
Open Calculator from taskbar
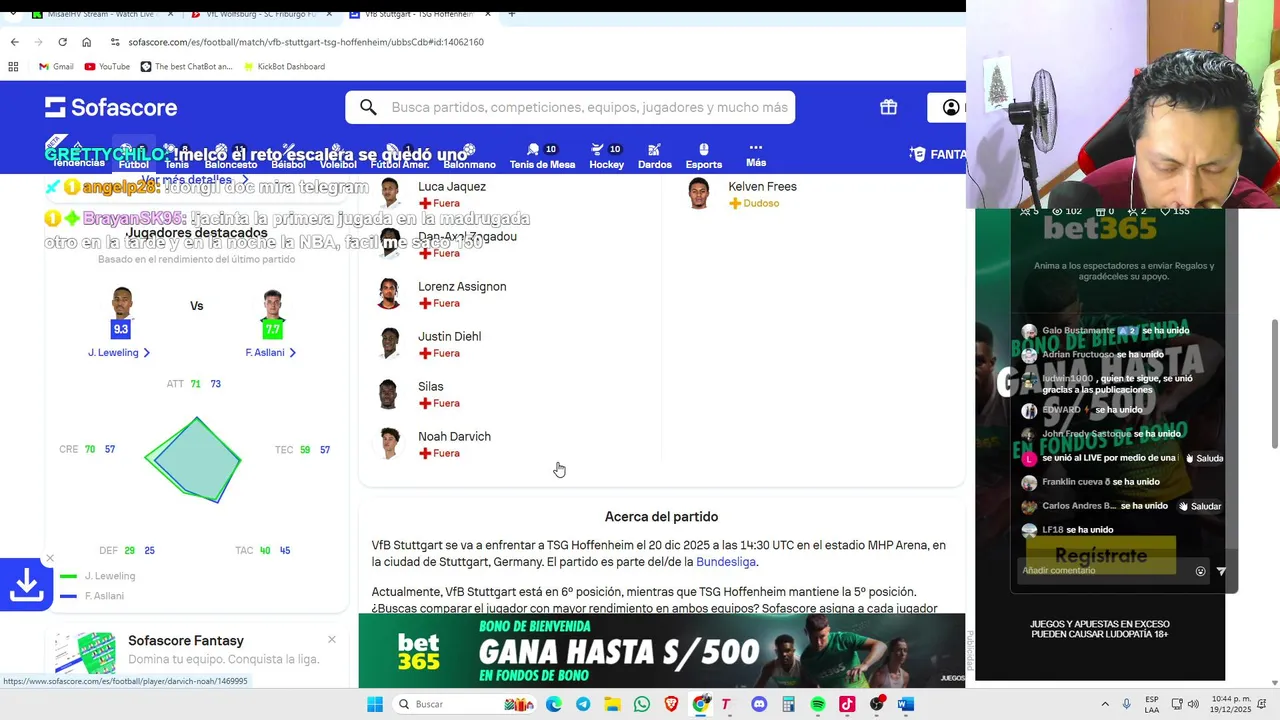pyautogui.click(x=788, y=704)
